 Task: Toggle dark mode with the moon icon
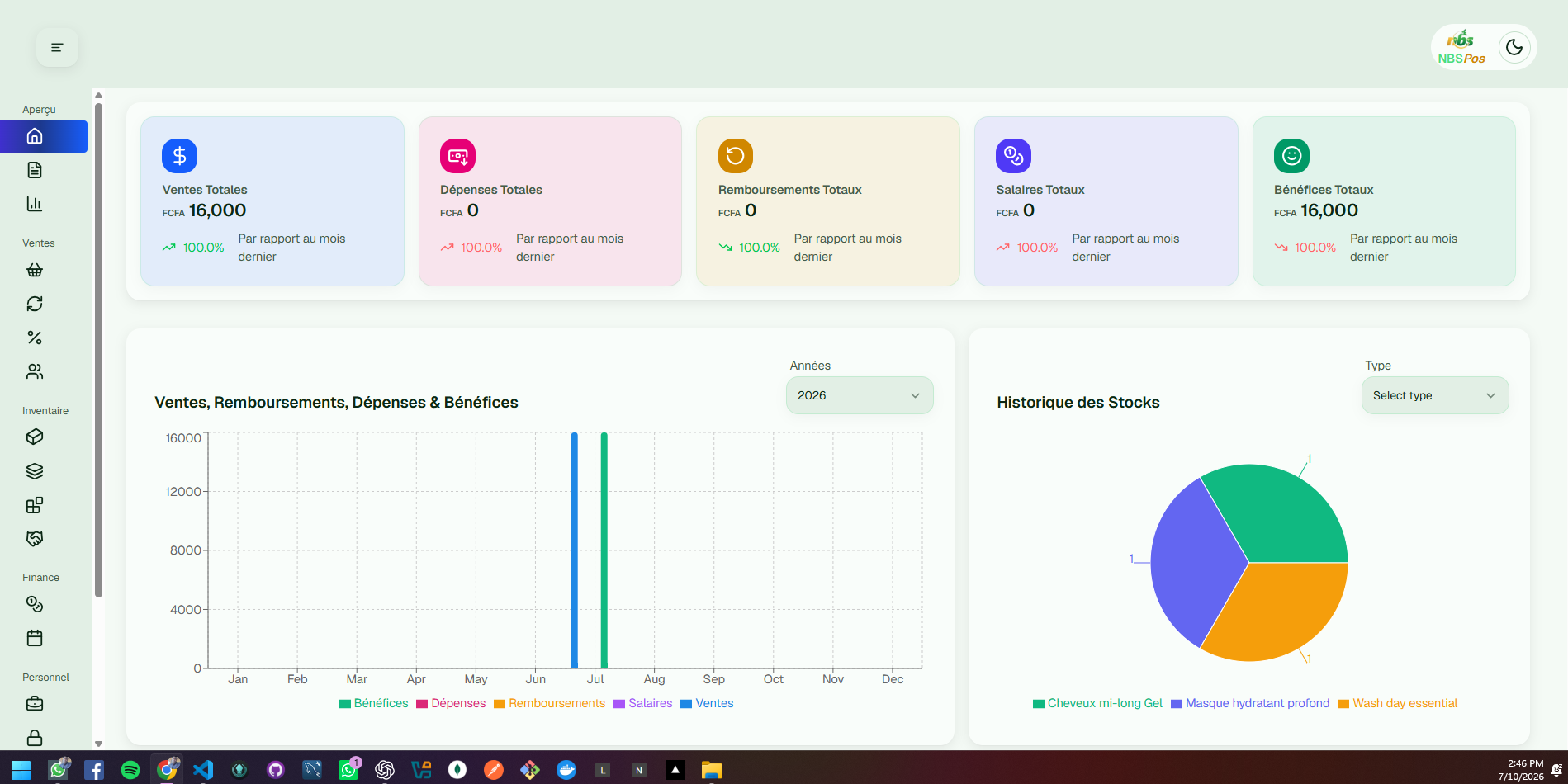[x=1514, y=47]
